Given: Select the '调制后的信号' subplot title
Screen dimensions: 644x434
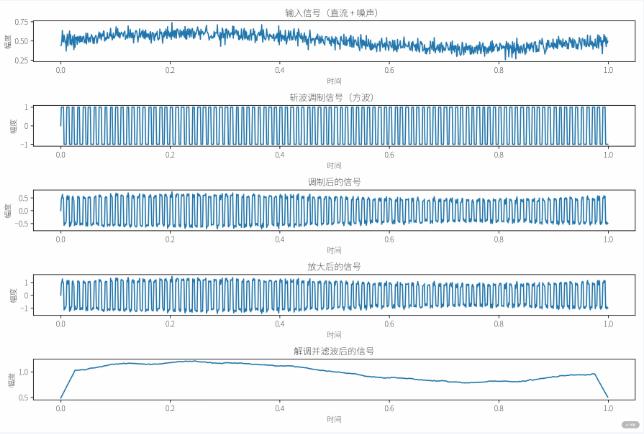Looking at the screenshot, I should pyautogui.click(x=334, y=182).
